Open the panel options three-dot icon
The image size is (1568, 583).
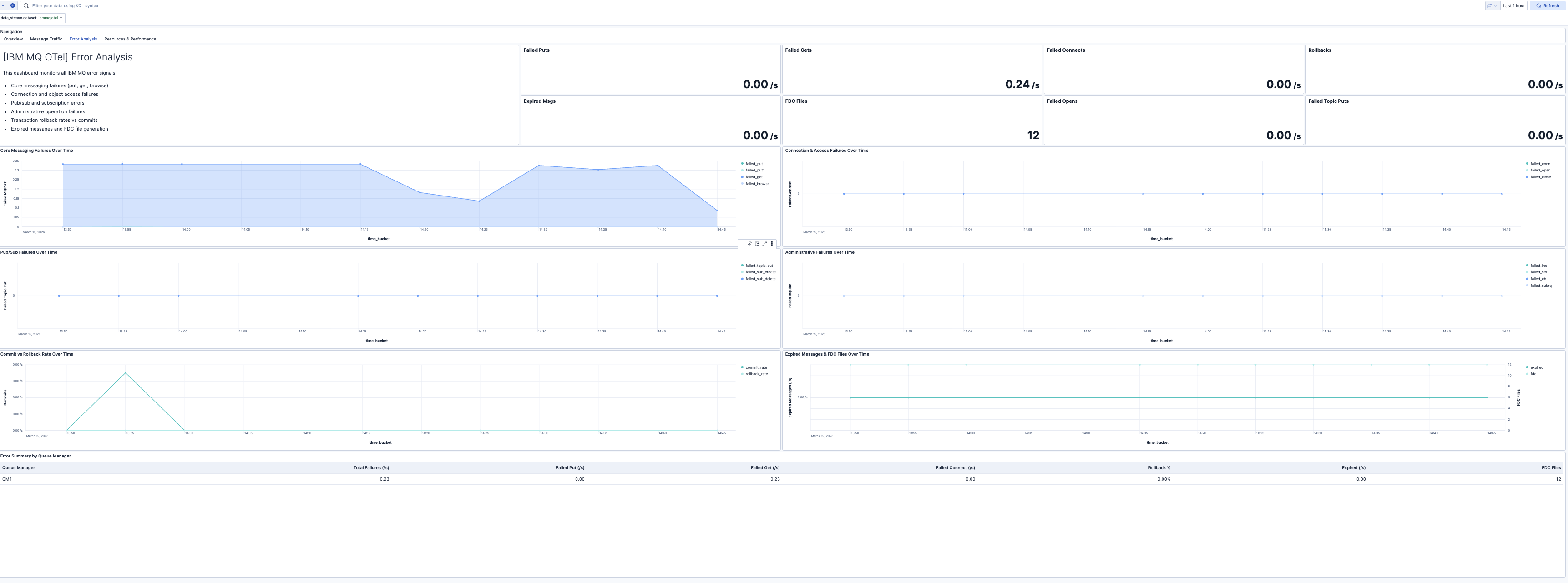(x=771, y=243)
